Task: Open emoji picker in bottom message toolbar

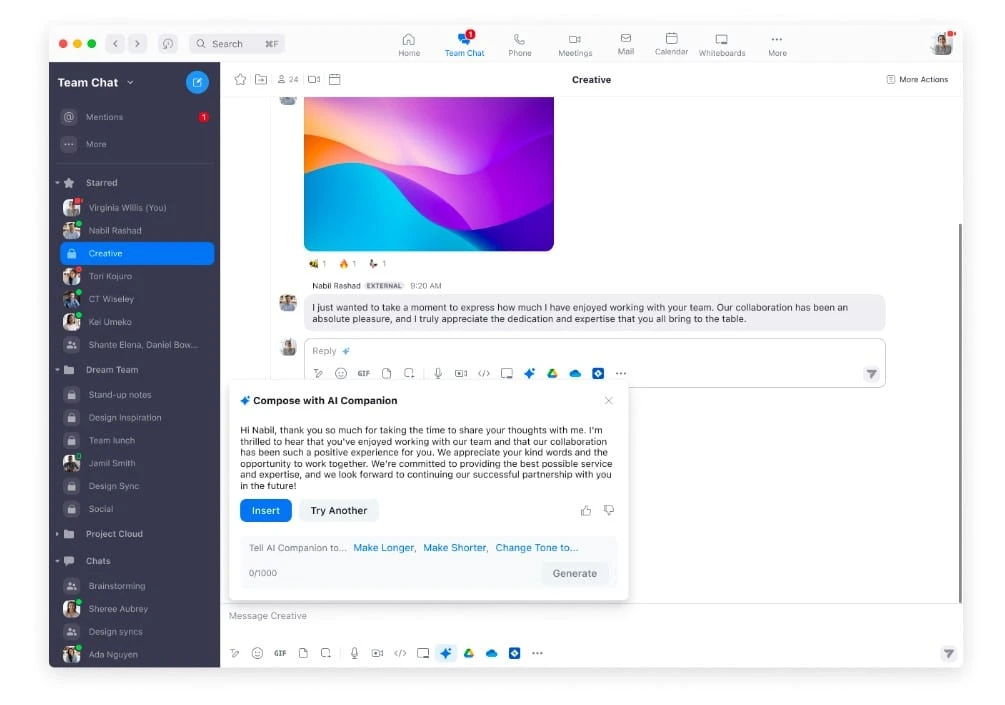Action: [257, 653]
